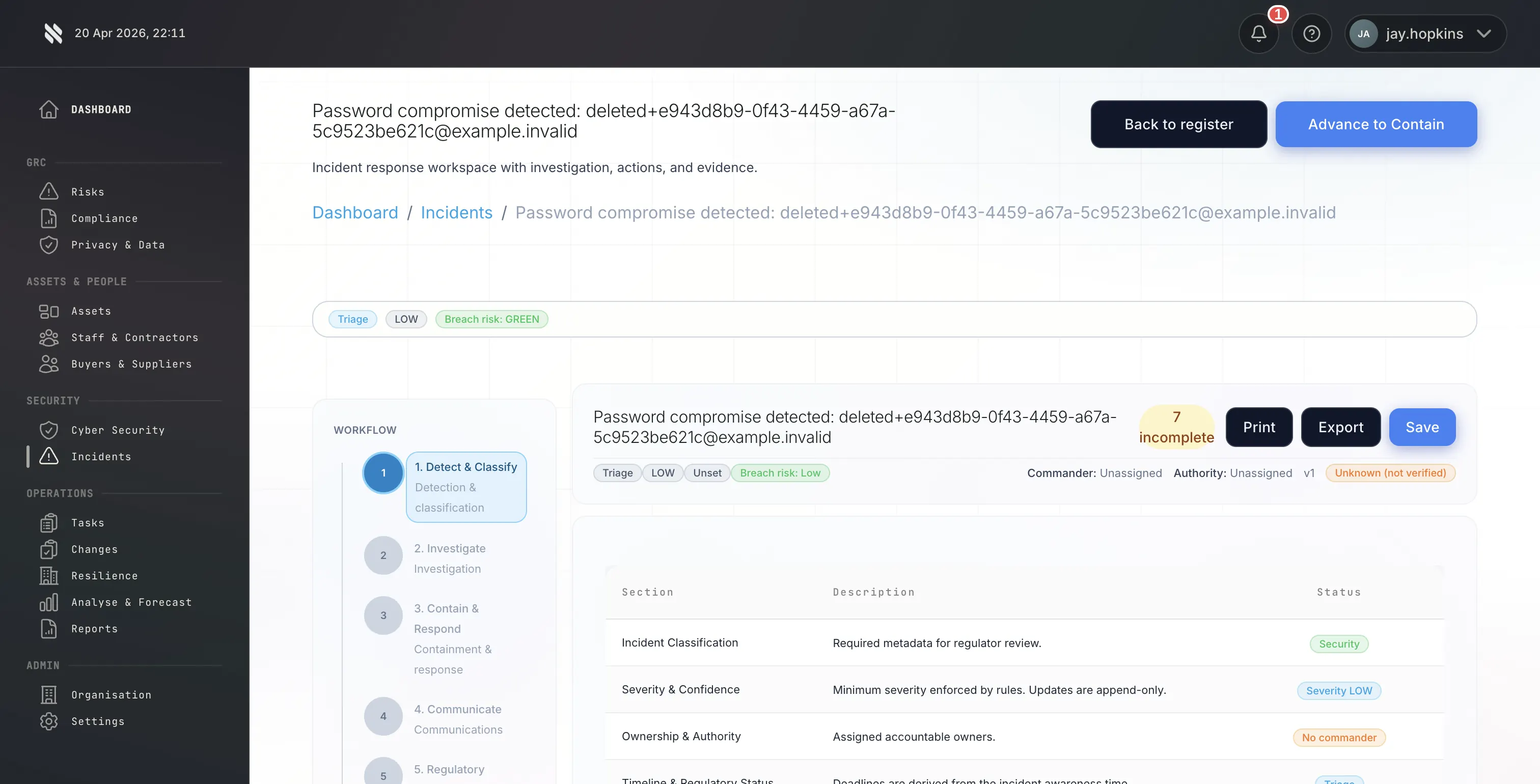The height and width of the screenshot is (784, 1540).
Task: Open the notifications bell icon
Action: [x=1258, y=34]
